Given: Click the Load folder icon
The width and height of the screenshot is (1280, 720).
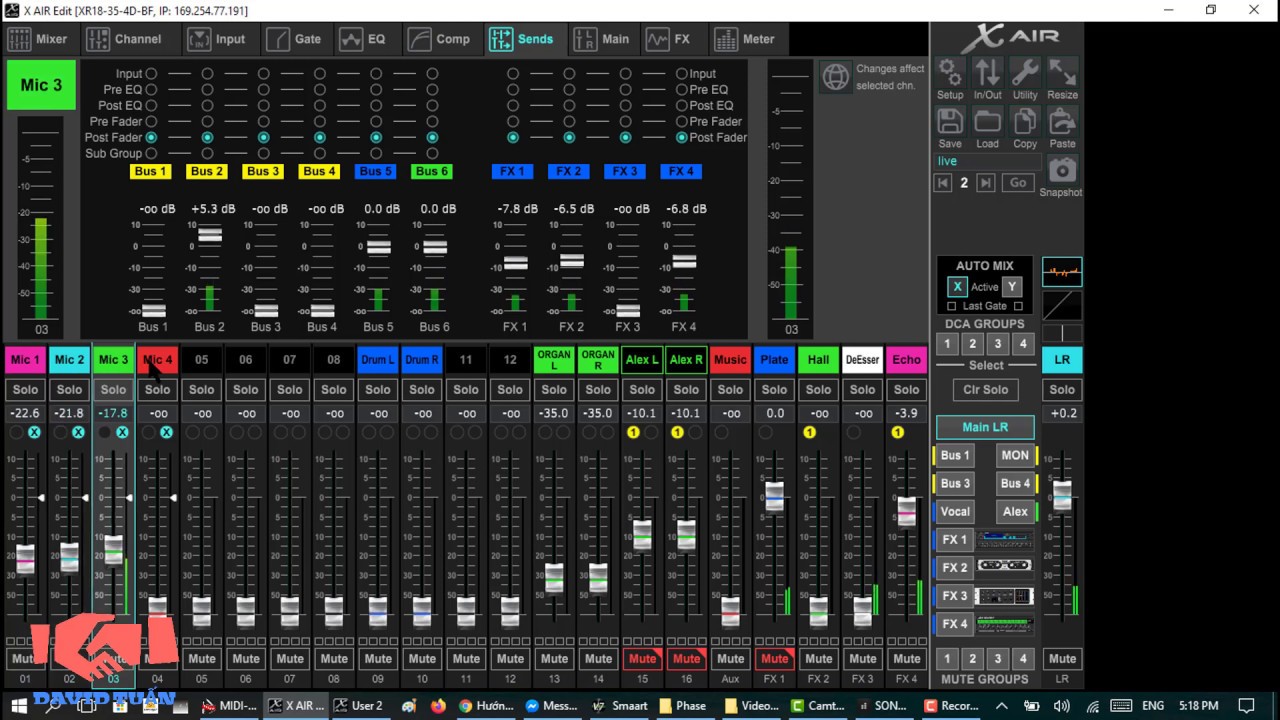Looking at the screenshot, I should coord(987,121).
